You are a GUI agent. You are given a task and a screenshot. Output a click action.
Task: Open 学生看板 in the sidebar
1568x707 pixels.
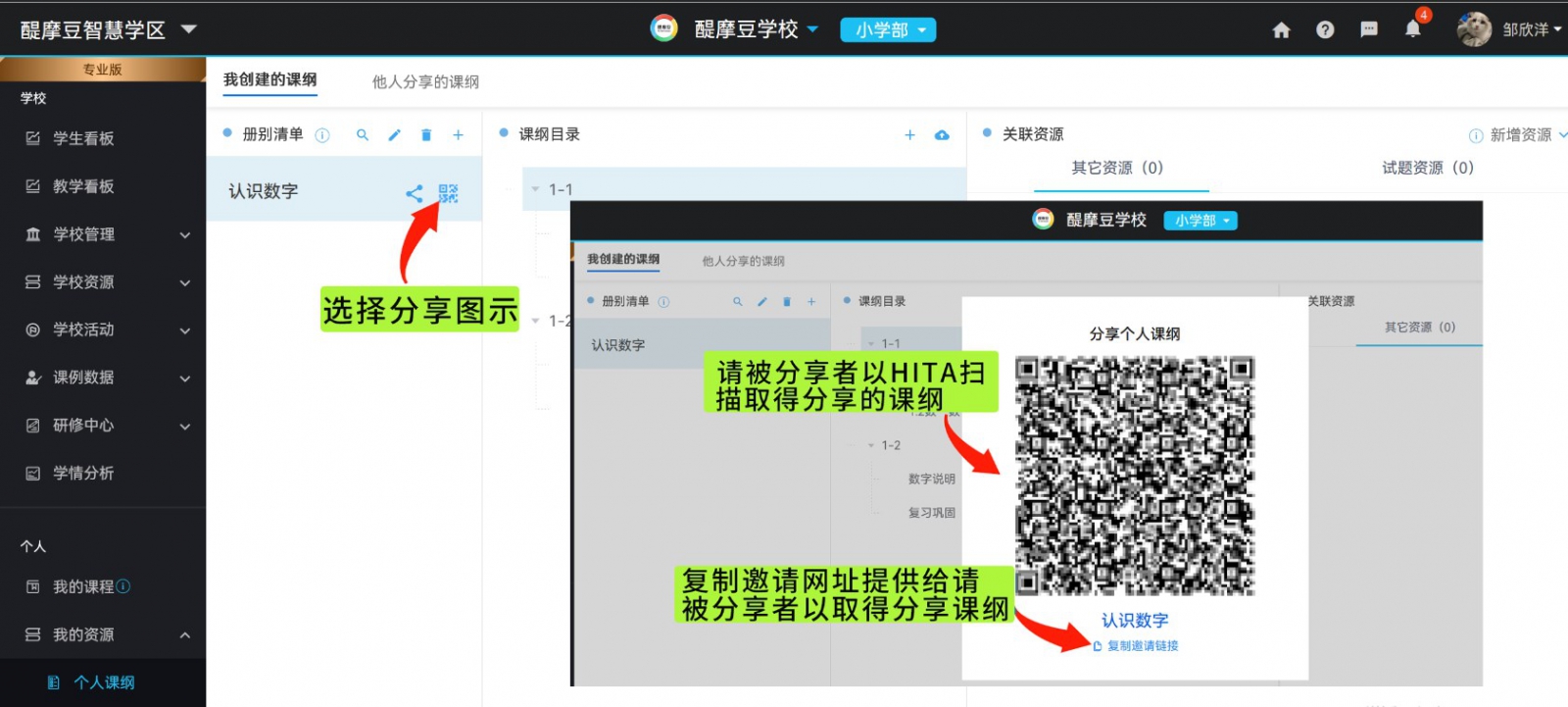[x=83, y=138]
